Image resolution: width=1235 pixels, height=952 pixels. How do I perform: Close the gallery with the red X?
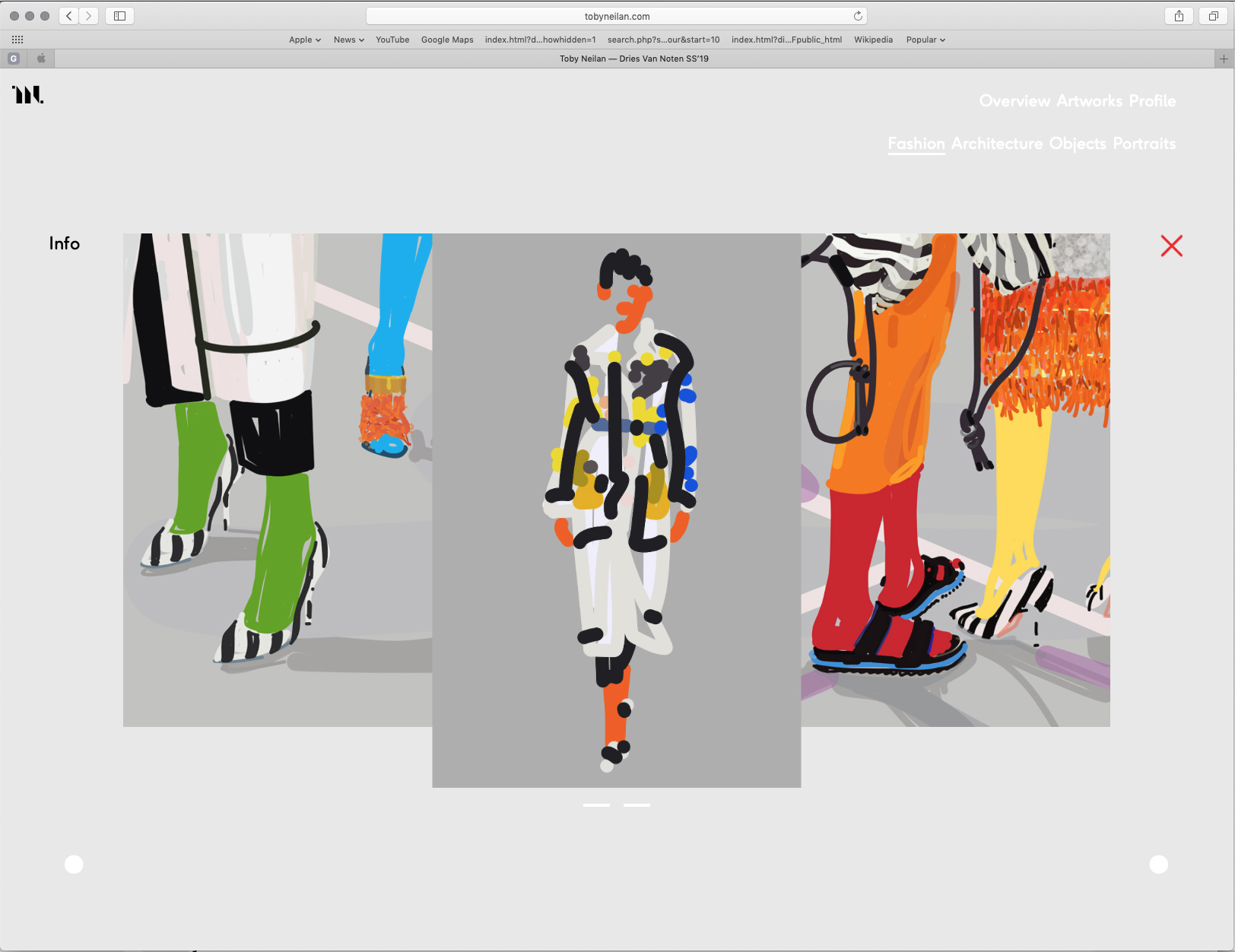(1171, 246)
